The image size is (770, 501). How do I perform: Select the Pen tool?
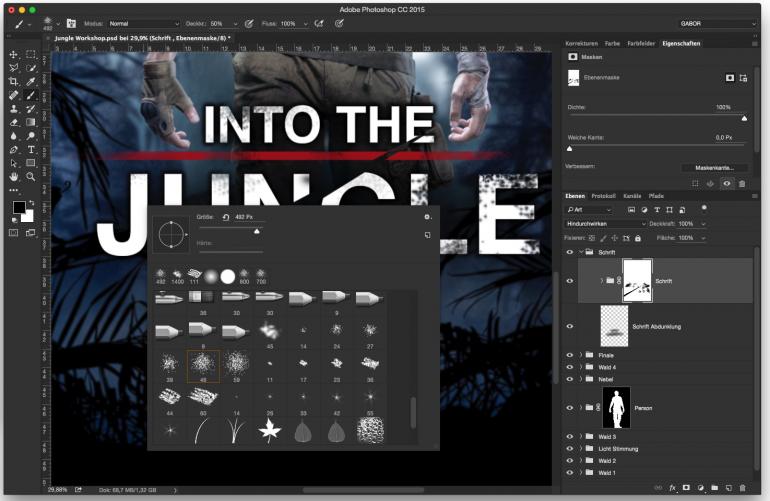[x=14, y=149]
